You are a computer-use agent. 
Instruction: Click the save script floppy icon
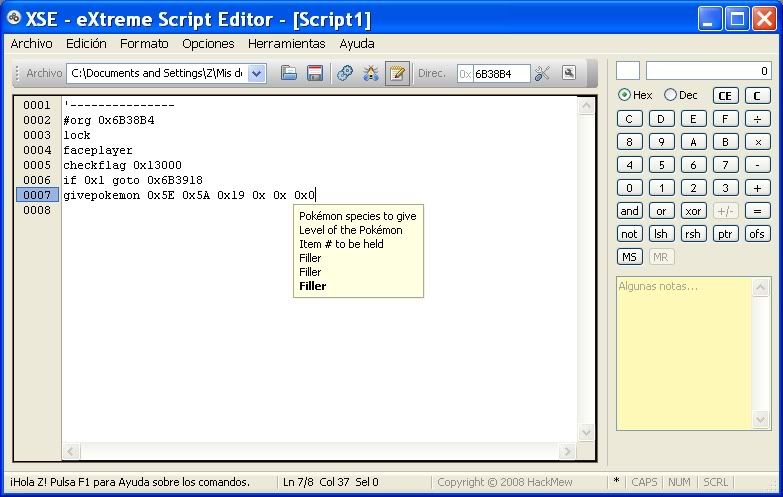(x=315, y=73)
